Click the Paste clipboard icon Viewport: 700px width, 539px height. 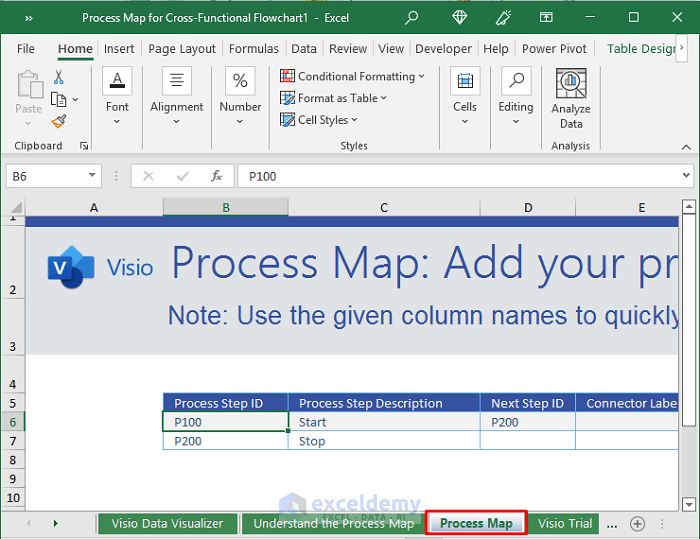point(29,84)
